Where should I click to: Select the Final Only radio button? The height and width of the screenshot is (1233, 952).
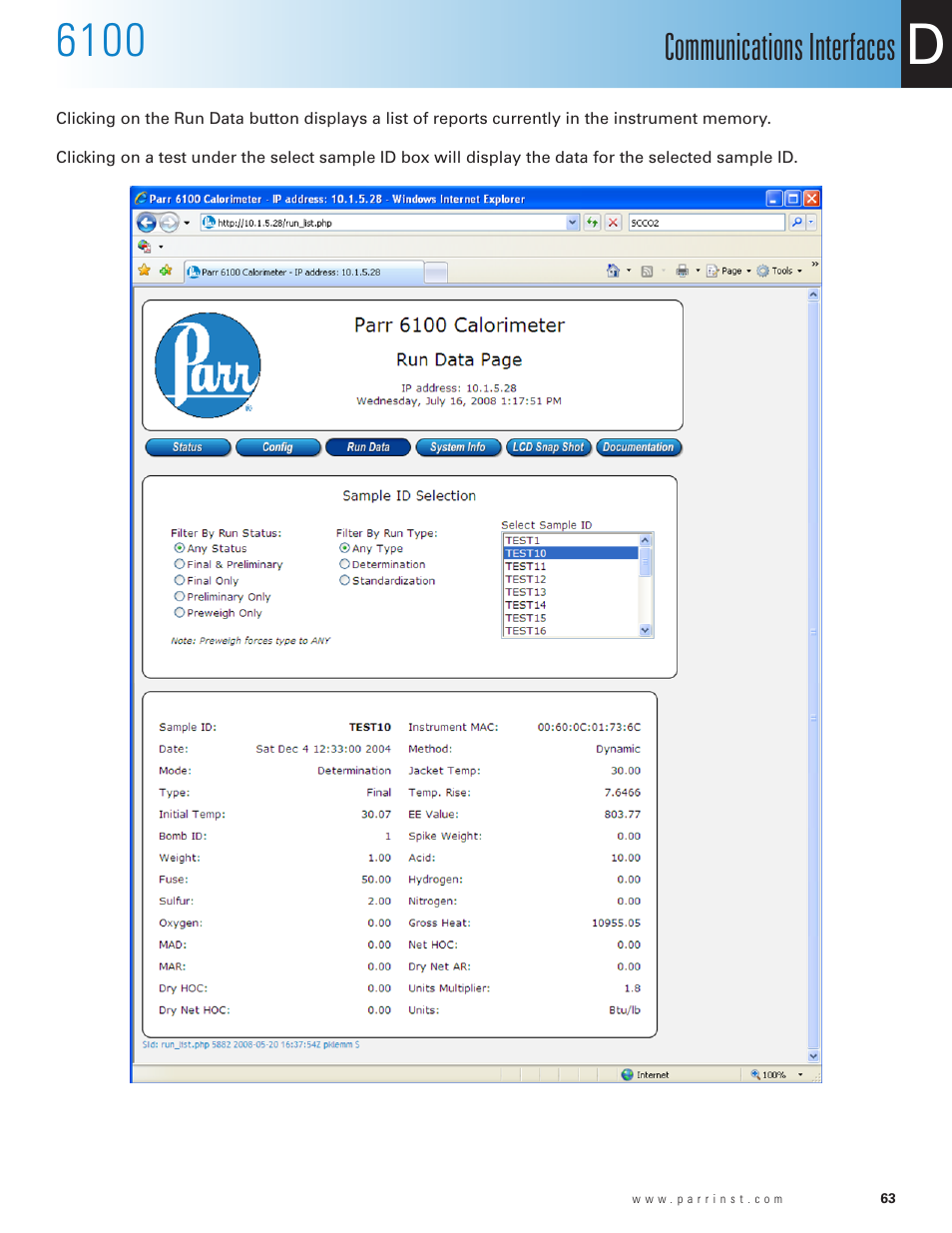coord(179,580)
